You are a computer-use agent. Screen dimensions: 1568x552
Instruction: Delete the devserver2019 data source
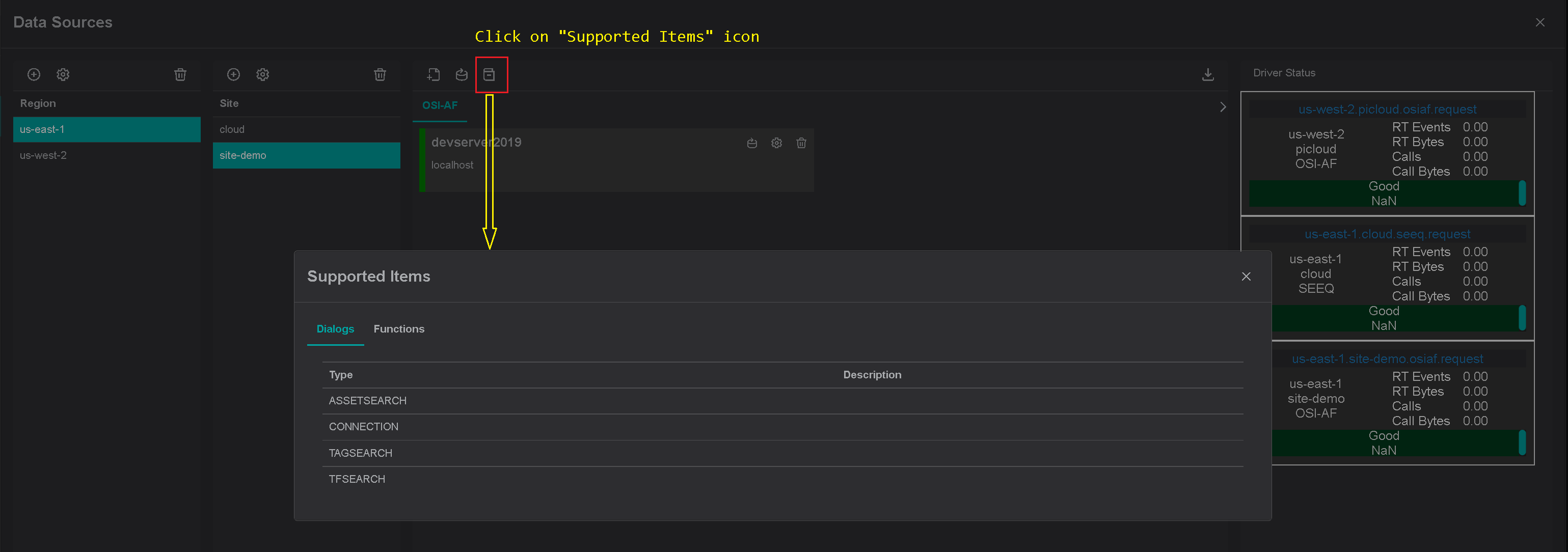point(802,143)
